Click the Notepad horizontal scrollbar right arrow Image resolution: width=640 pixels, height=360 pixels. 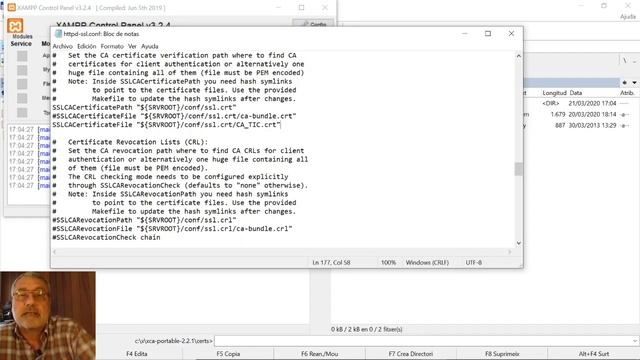click(x=509, y=252)
